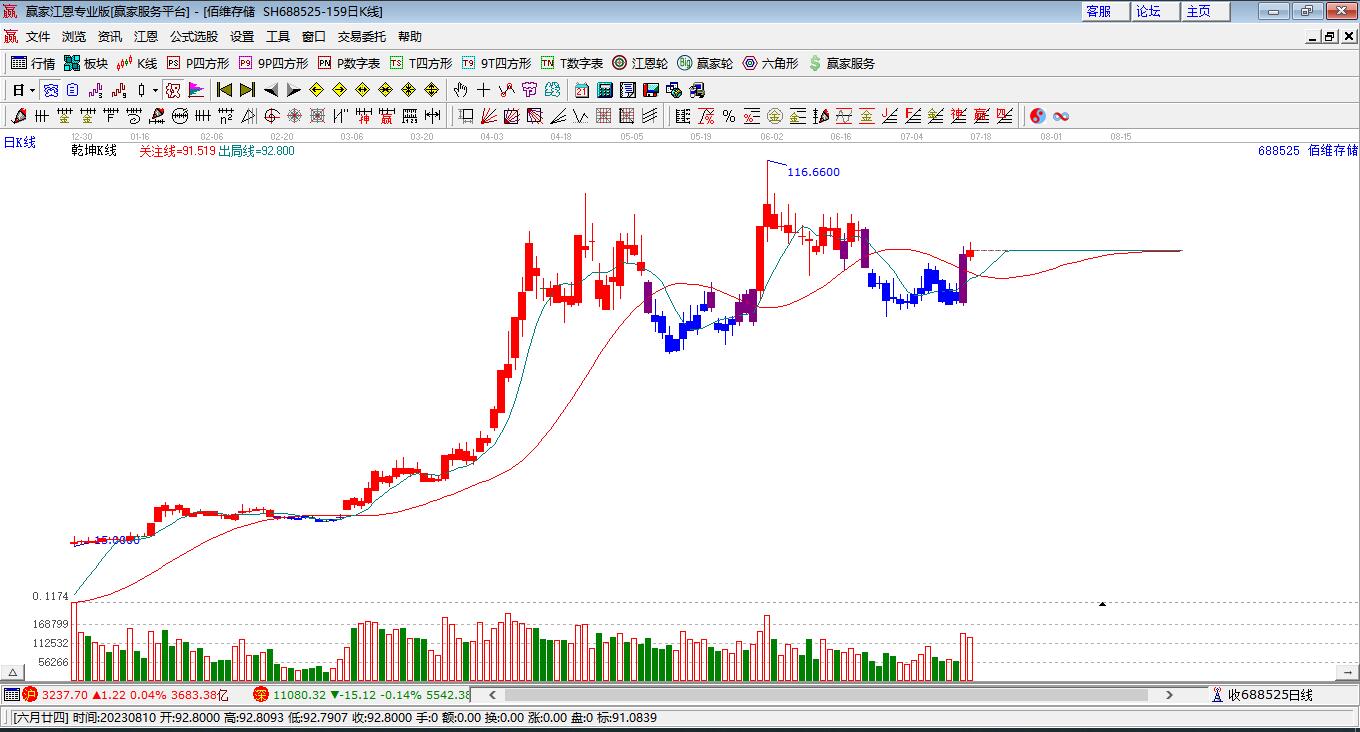The width and height of the screenshot is (1360, 732).
Task: Click the save floppy disk icon
Action: 651,90
